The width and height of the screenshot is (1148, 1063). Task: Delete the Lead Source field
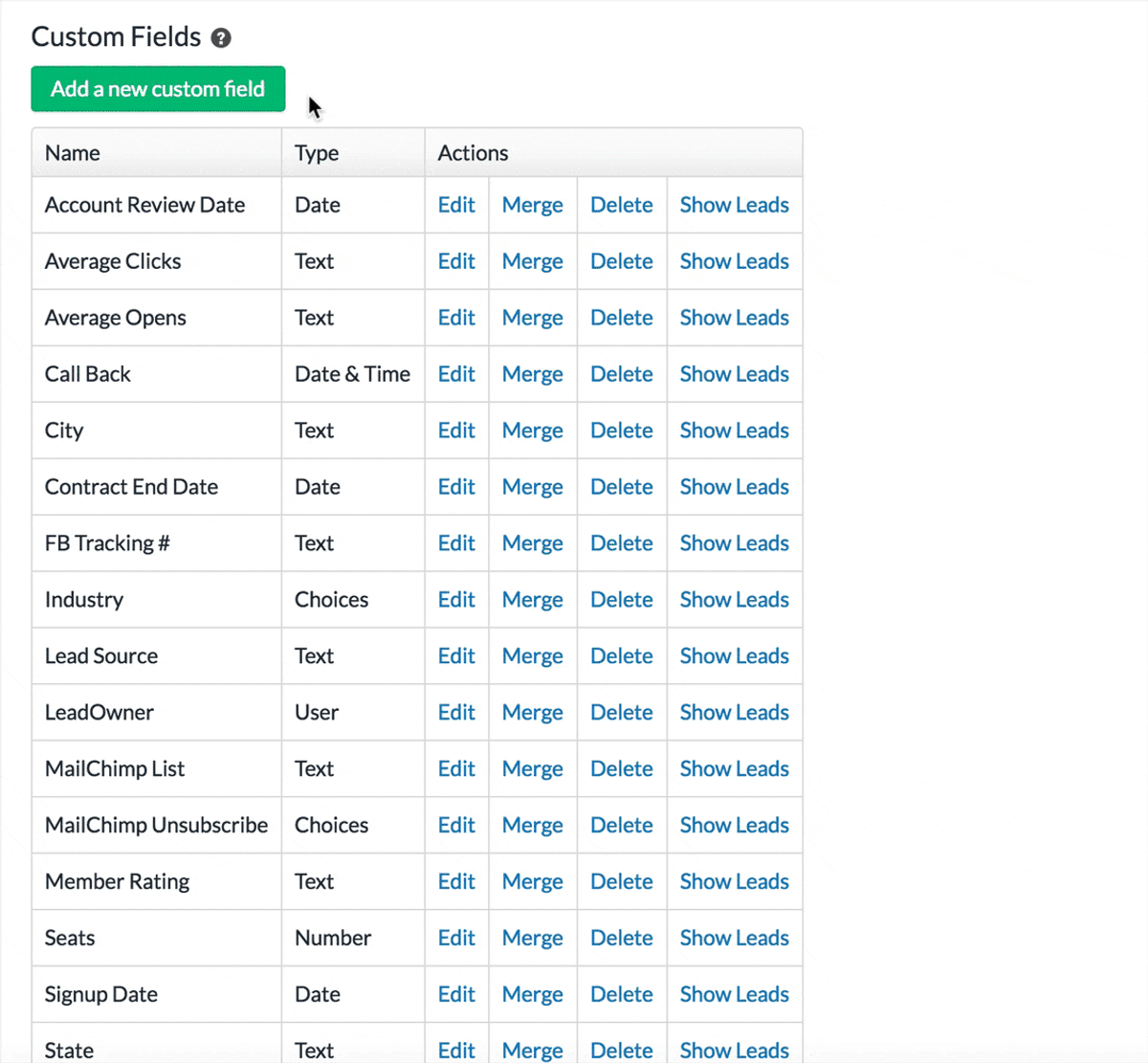pos(622,656)
